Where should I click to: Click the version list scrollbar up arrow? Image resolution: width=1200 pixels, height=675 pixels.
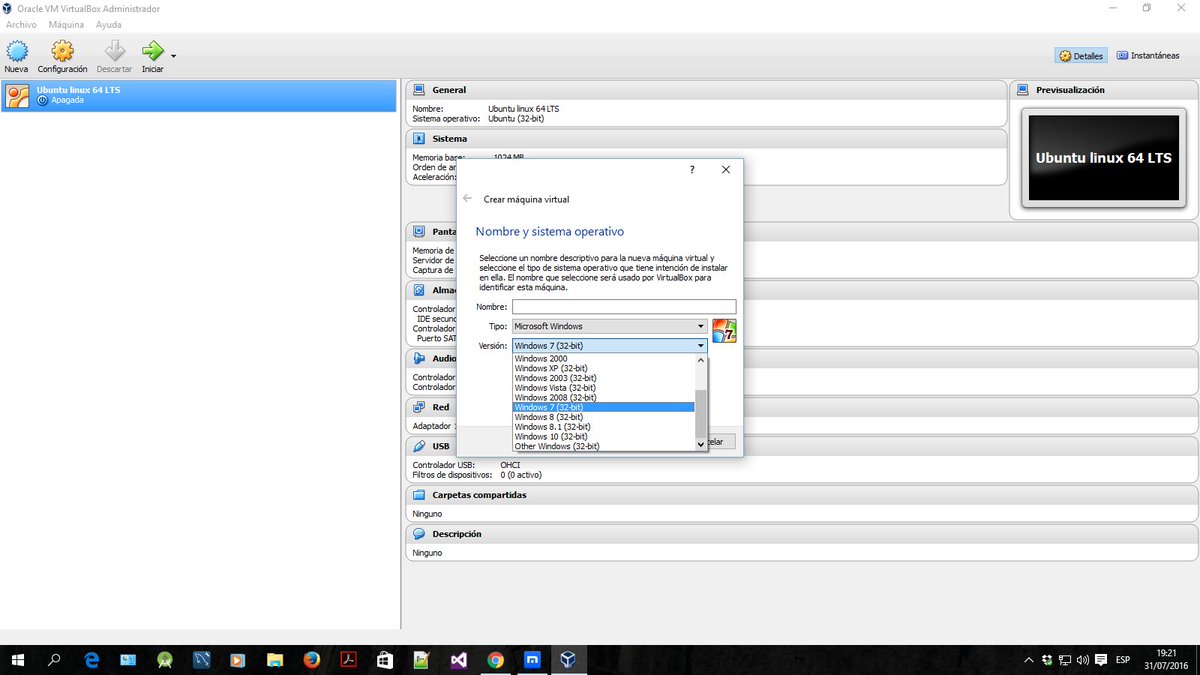tap(701, 359)
